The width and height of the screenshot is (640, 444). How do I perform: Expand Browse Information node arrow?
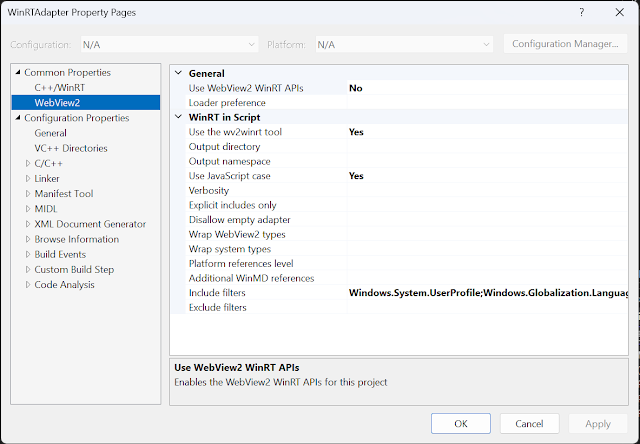click(28, 239)
